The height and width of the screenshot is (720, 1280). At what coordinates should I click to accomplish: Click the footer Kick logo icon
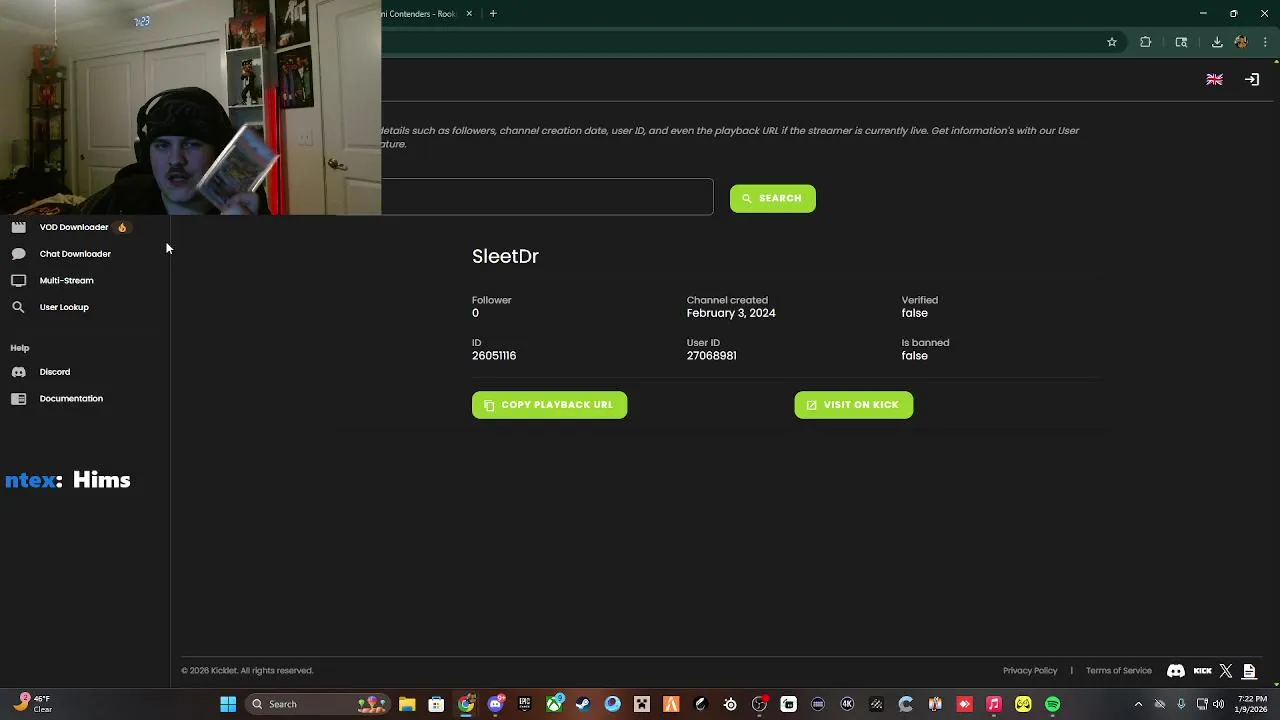coord(1203,671)
